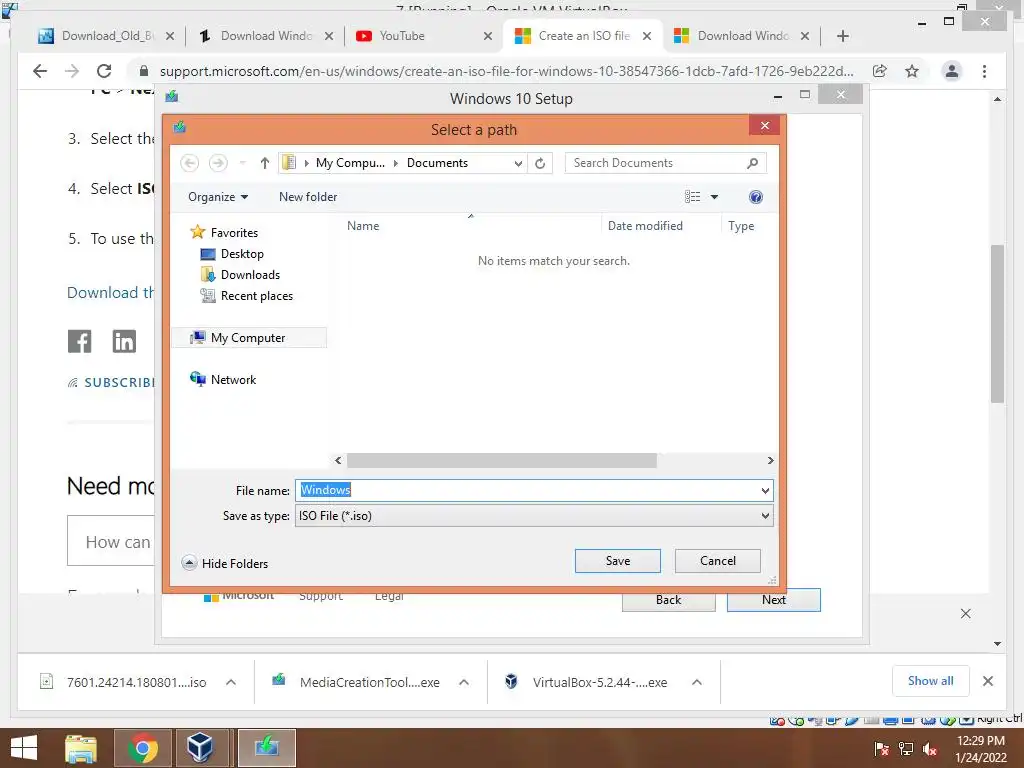Cancel the Select a path dialog

click(717, 561)
